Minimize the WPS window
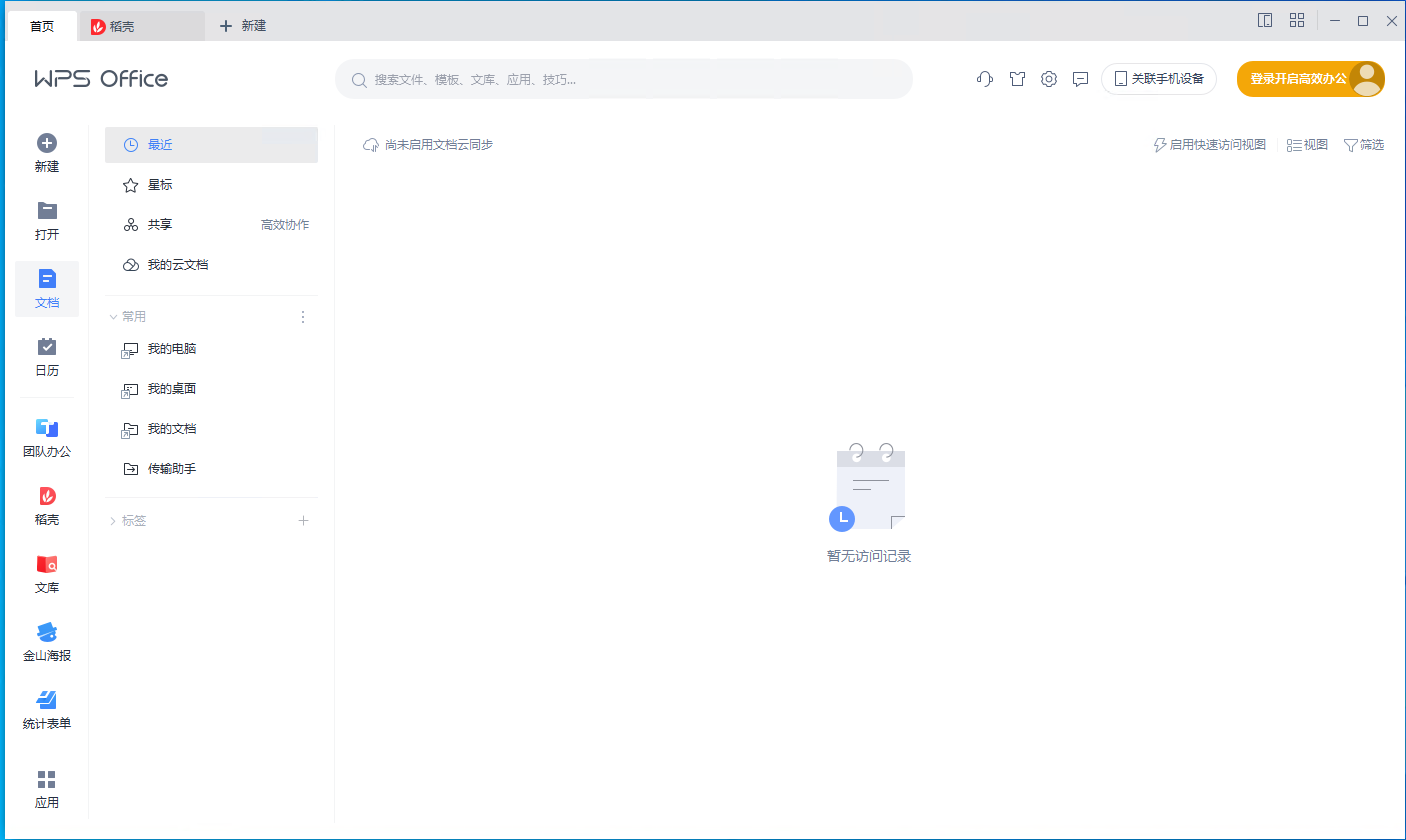 [1335, 20]
